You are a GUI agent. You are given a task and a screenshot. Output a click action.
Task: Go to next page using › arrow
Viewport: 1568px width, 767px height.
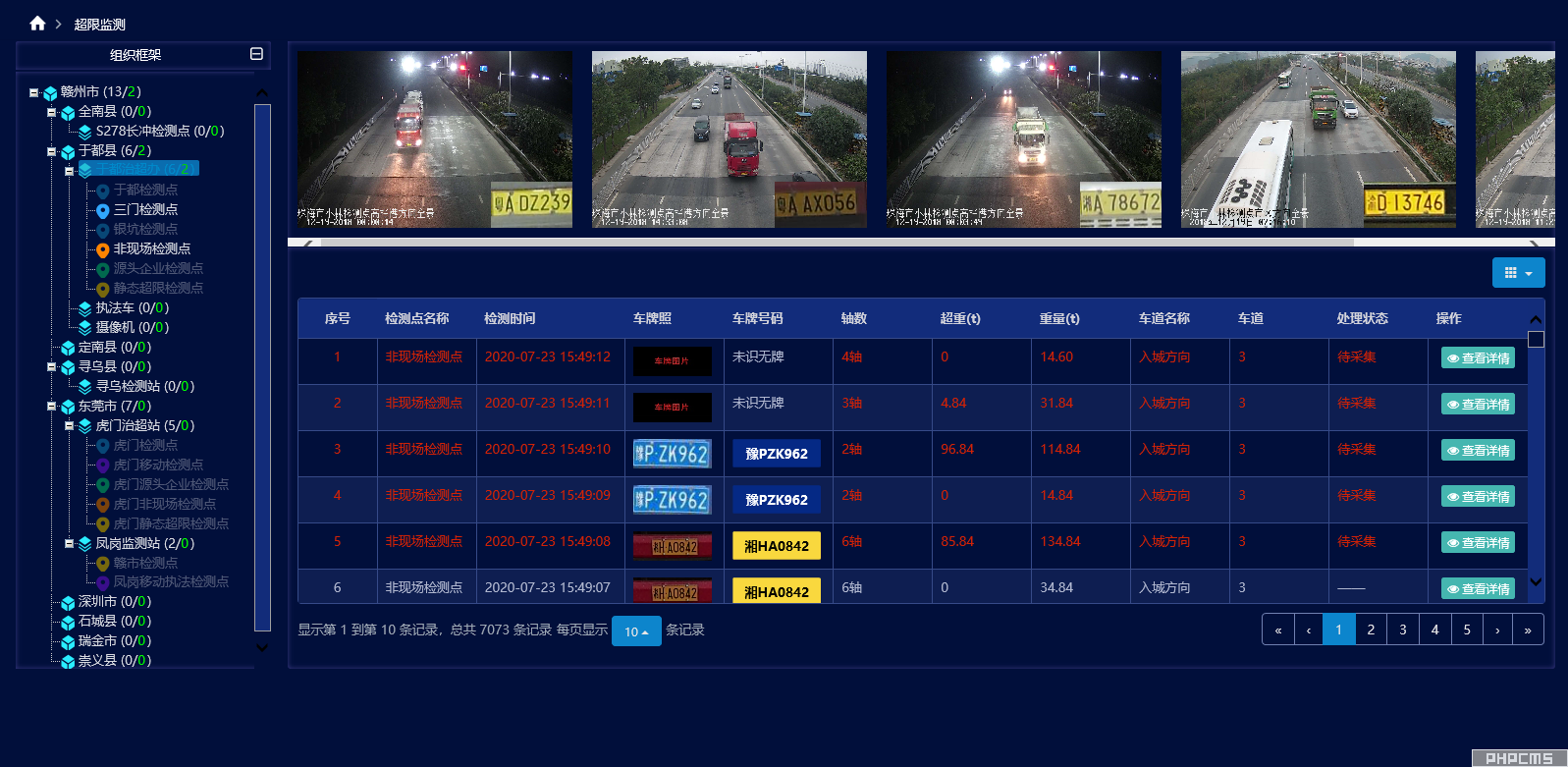[x=1496, y=630]
